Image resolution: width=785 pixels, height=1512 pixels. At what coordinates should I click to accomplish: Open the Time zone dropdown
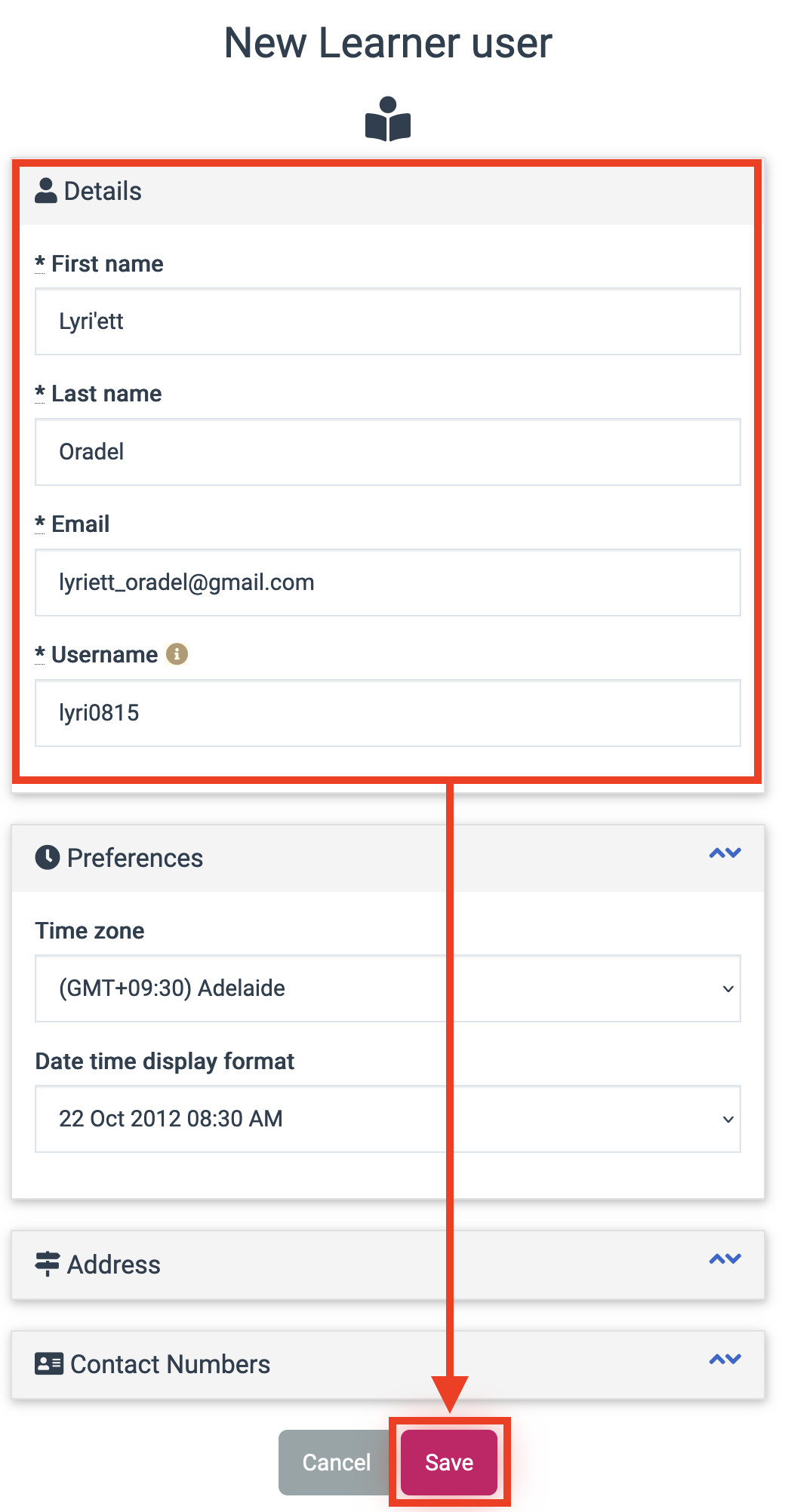click(x=388, y=988)
